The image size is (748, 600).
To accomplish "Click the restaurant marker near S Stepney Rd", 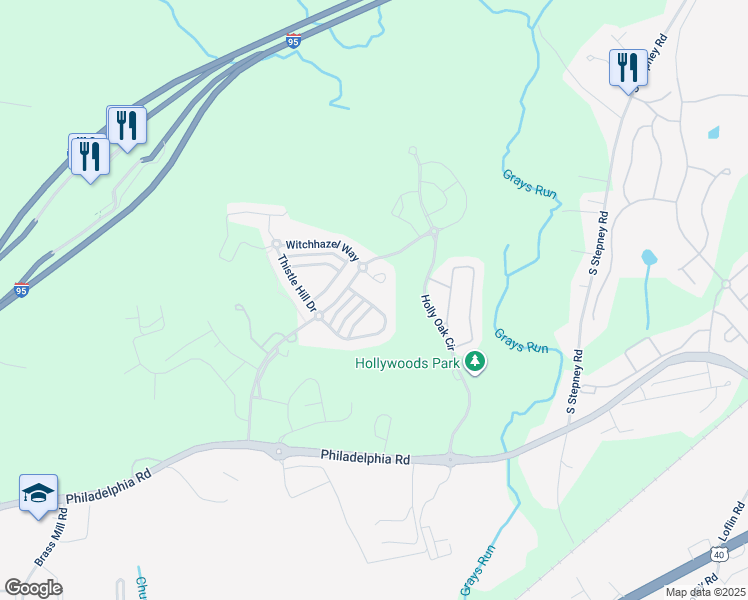I will point(628,68).
